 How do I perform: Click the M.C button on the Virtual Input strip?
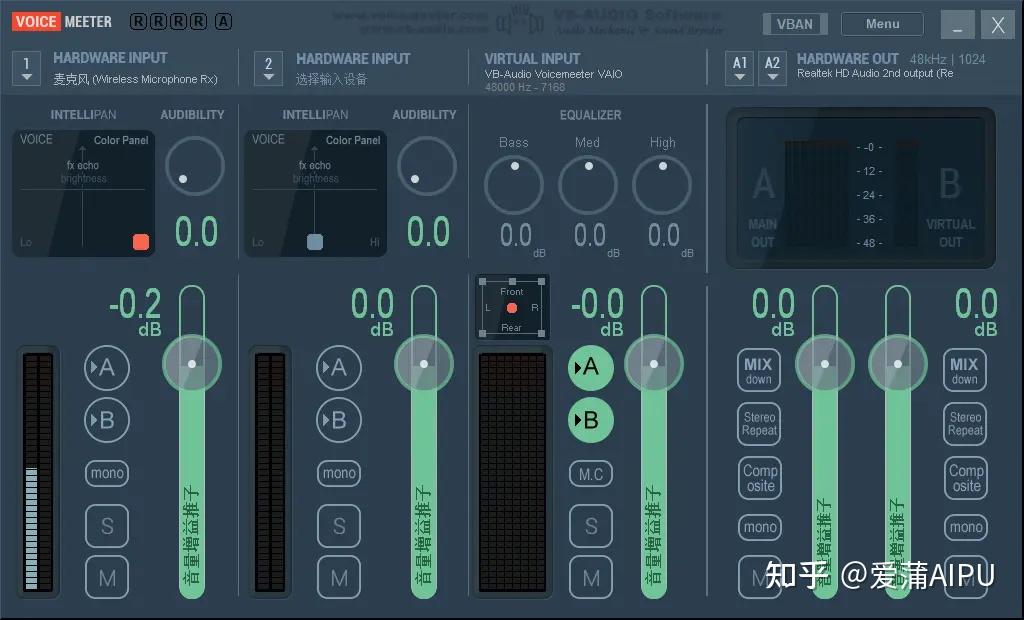pyautogui.click(x=590, y=473)
